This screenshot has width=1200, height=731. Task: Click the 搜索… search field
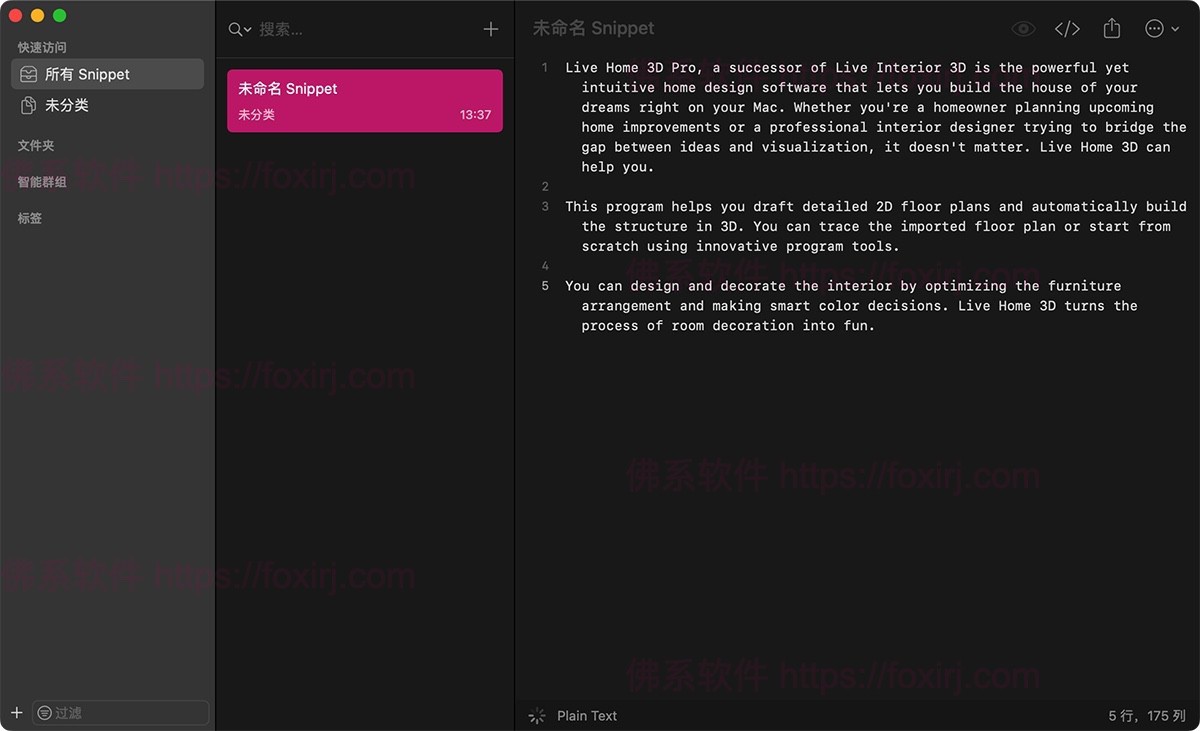pyautogui.click(x=300, y=29)
